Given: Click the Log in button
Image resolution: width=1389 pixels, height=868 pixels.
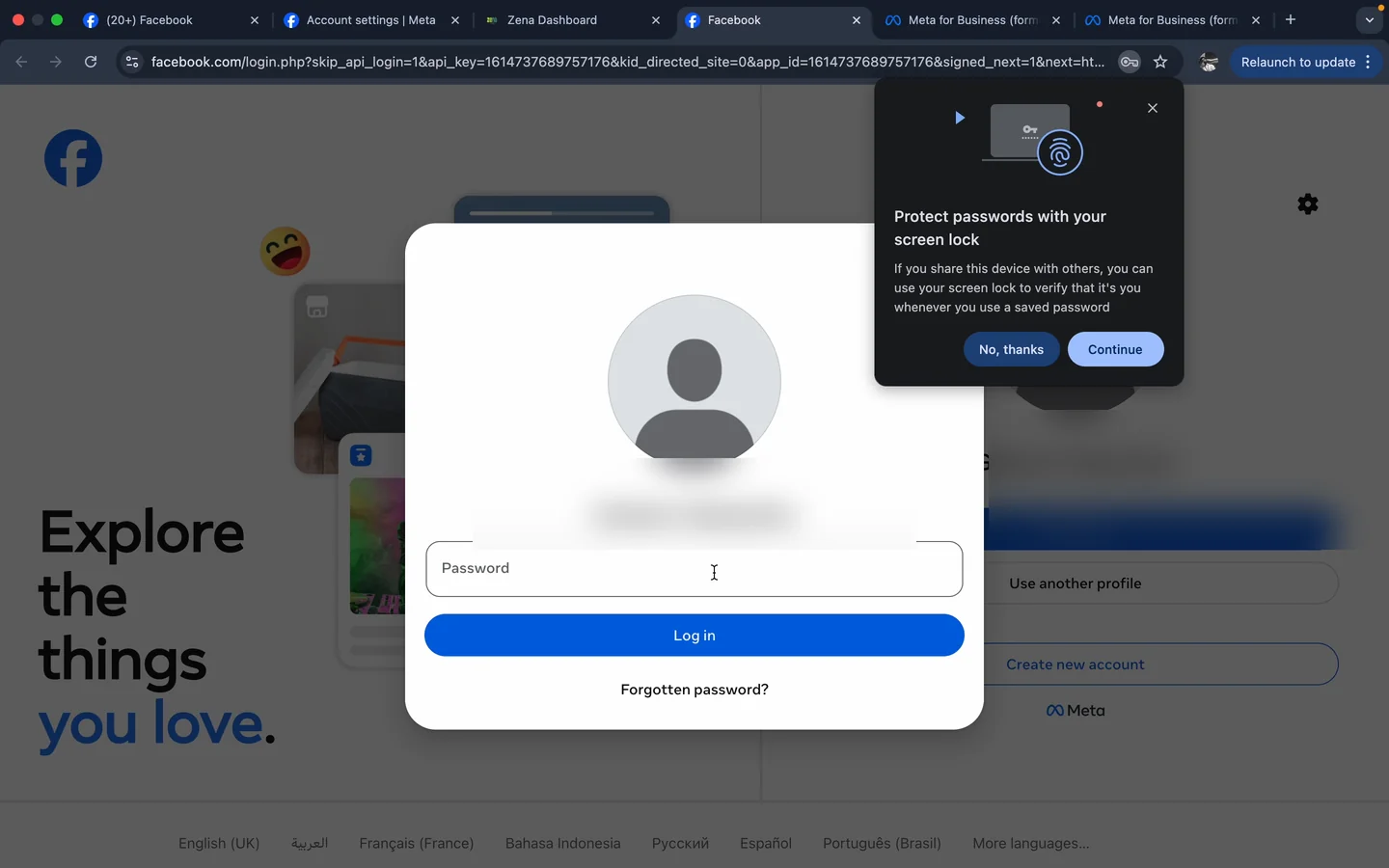Looking at the screenshot, I should coord(694,636).
